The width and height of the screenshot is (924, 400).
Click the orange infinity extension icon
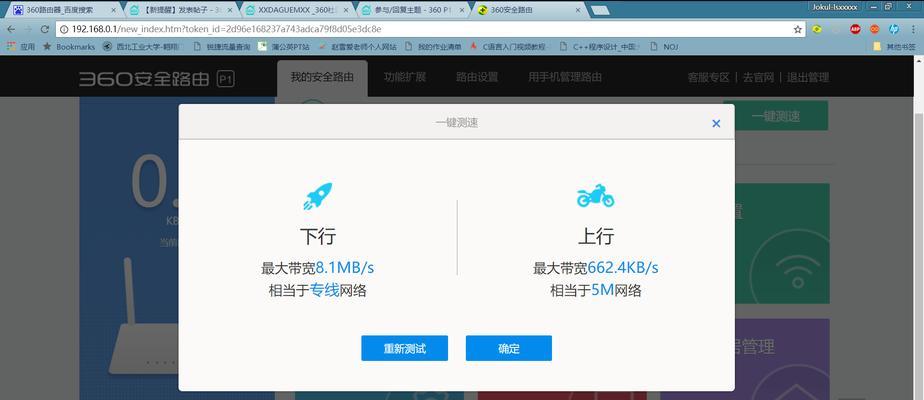point(874,29)
